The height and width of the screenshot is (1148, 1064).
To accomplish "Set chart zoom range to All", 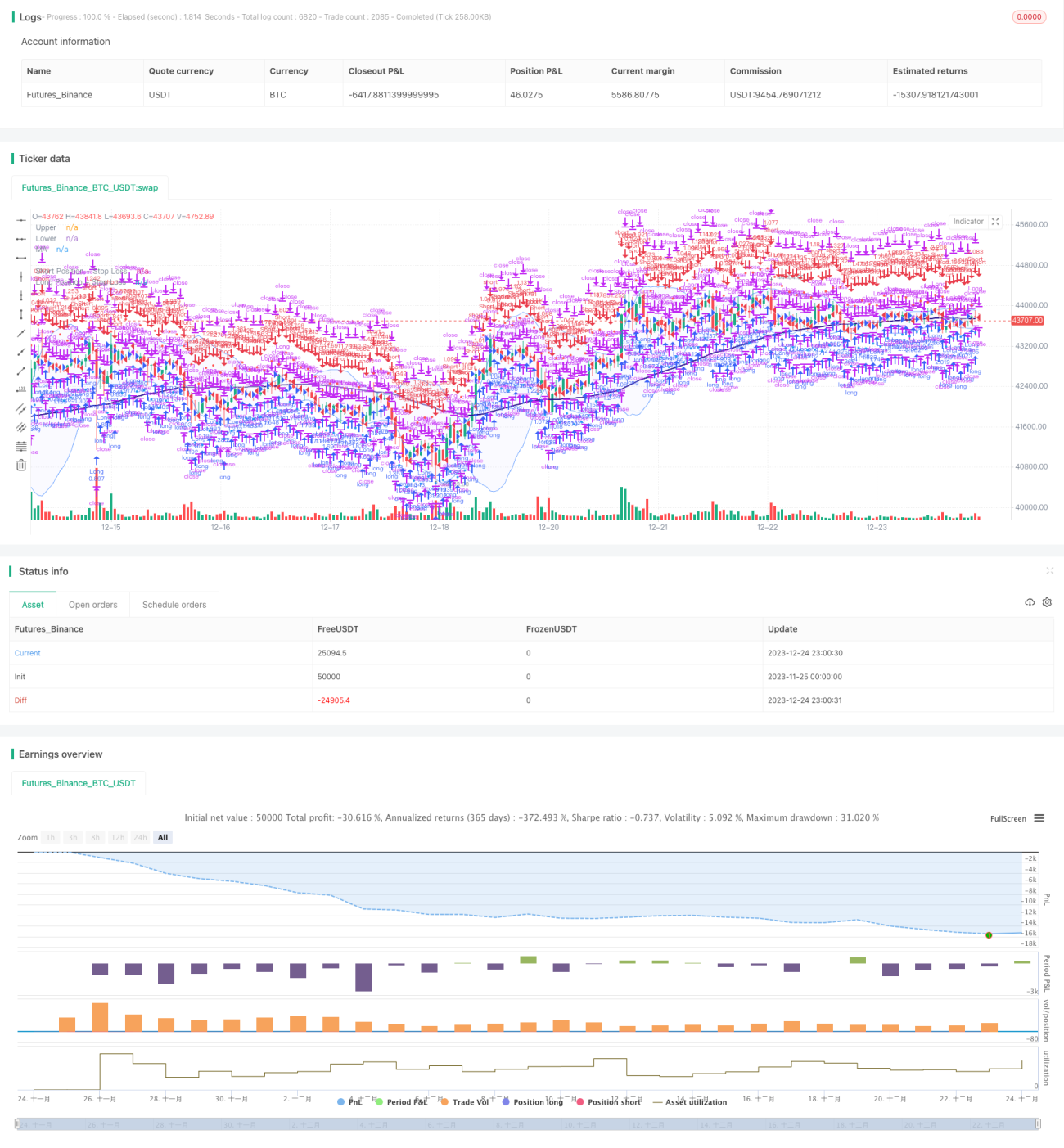I will tap(163, 837).
